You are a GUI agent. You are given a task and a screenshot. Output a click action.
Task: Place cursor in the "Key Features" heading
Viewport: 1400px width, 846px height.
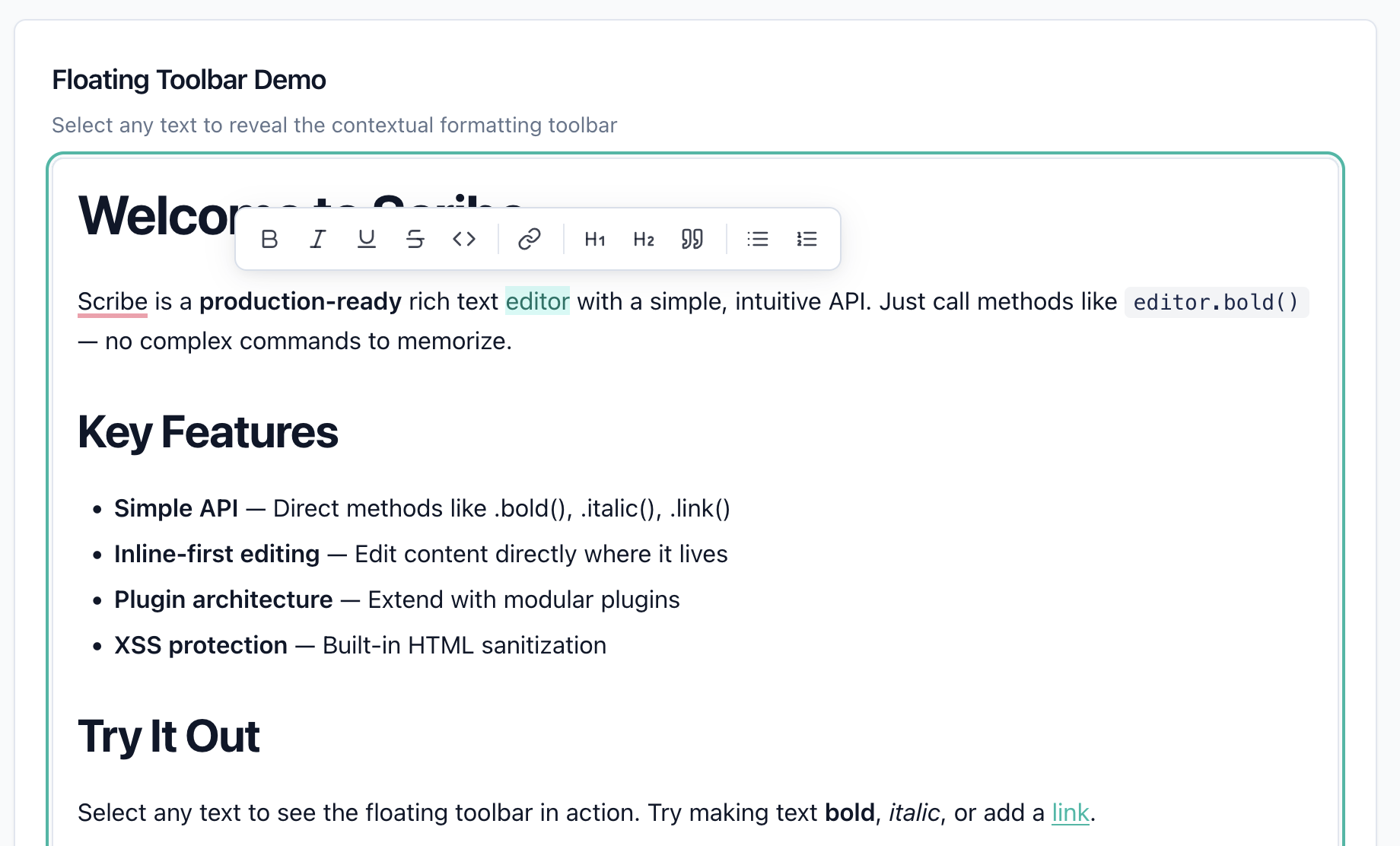pyautogui.click(x=208, y=432)
